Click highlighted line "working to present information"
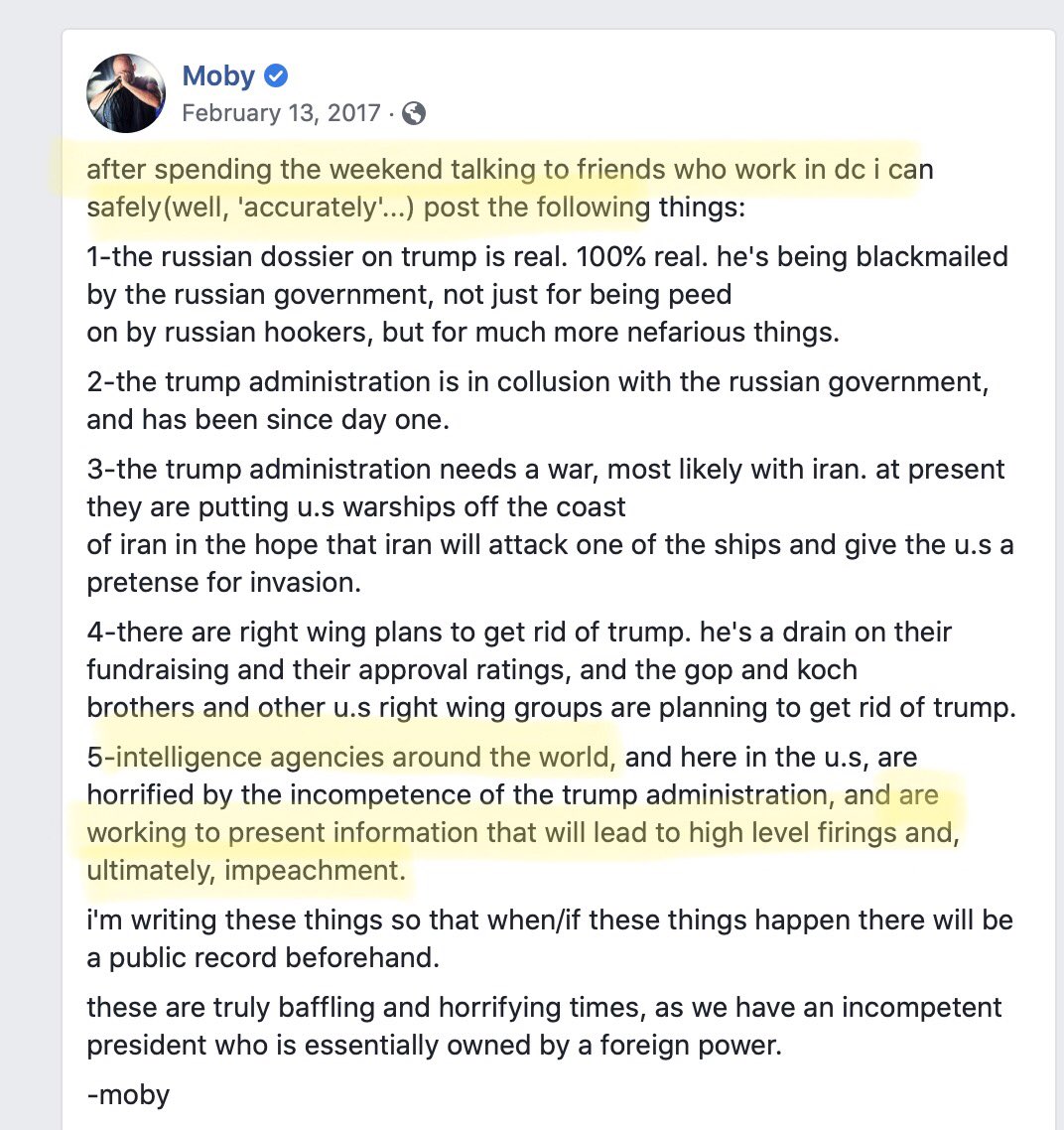 [x=522, y=832]
